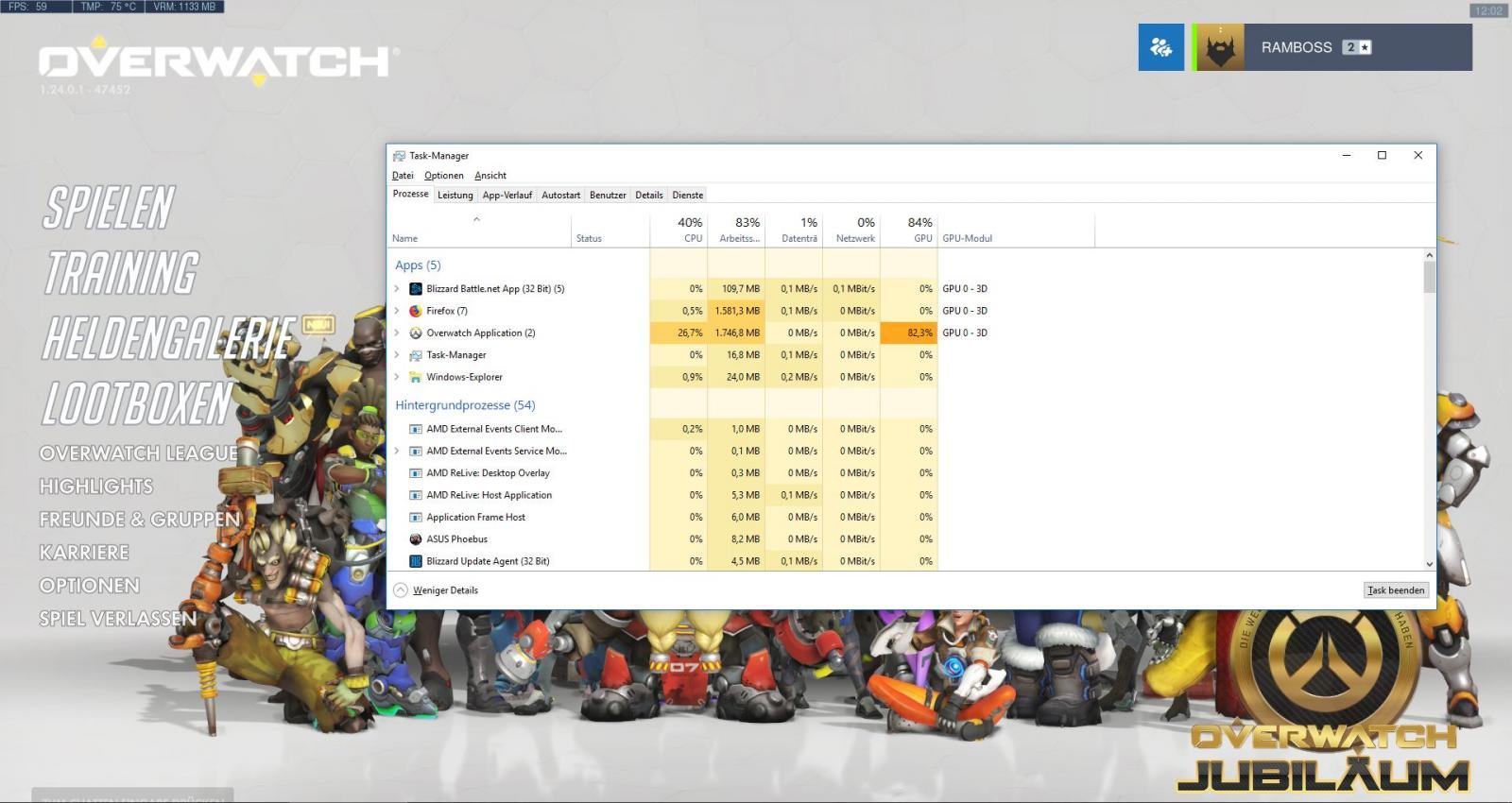Viewport: 1512px width, 803px height.
Task: Expand the Firefox process group
Action: [x=397, y=311]
